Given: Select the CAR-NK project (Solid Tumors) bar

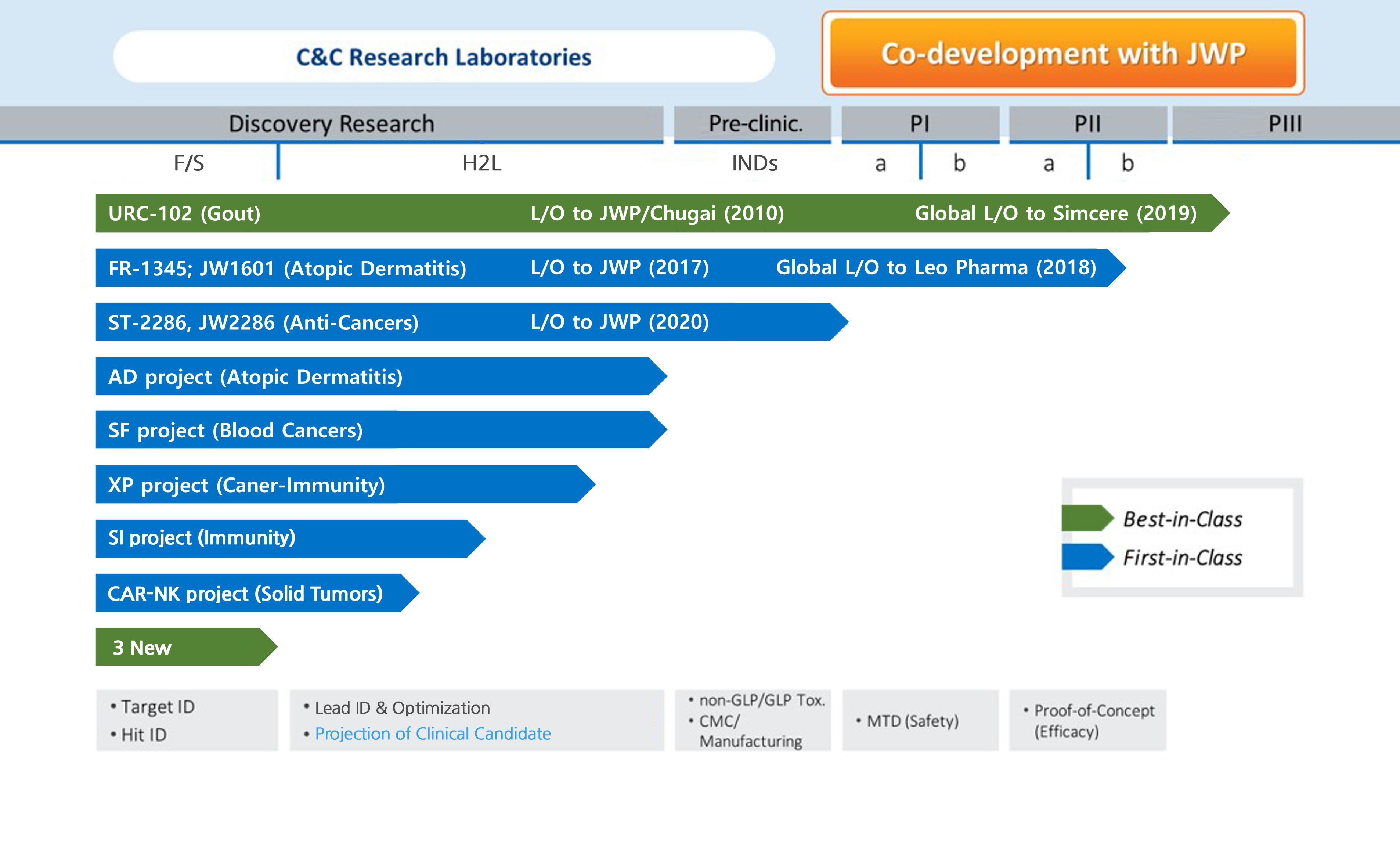Looking at the screenshot, I should tap(257, 593).
